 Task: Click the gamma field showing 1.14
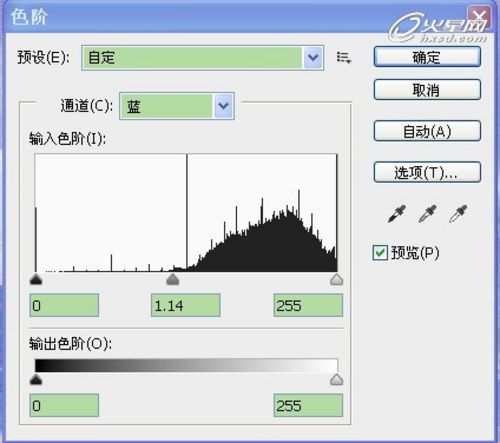pos(186,305)
